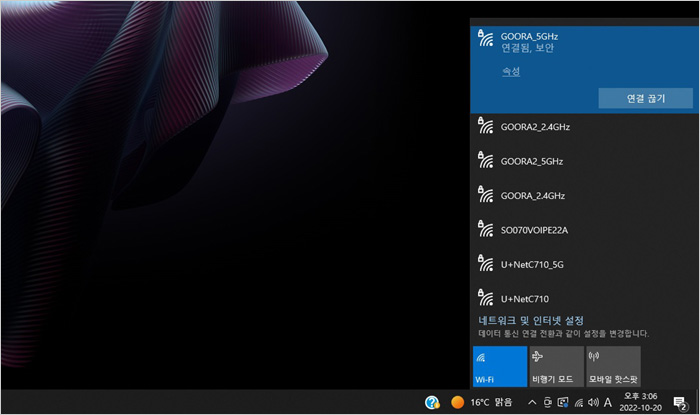Click Wi-Fi signal icon beside U+NetC710
This screenshot has height=415, width=700.
[x=485, y=298]
